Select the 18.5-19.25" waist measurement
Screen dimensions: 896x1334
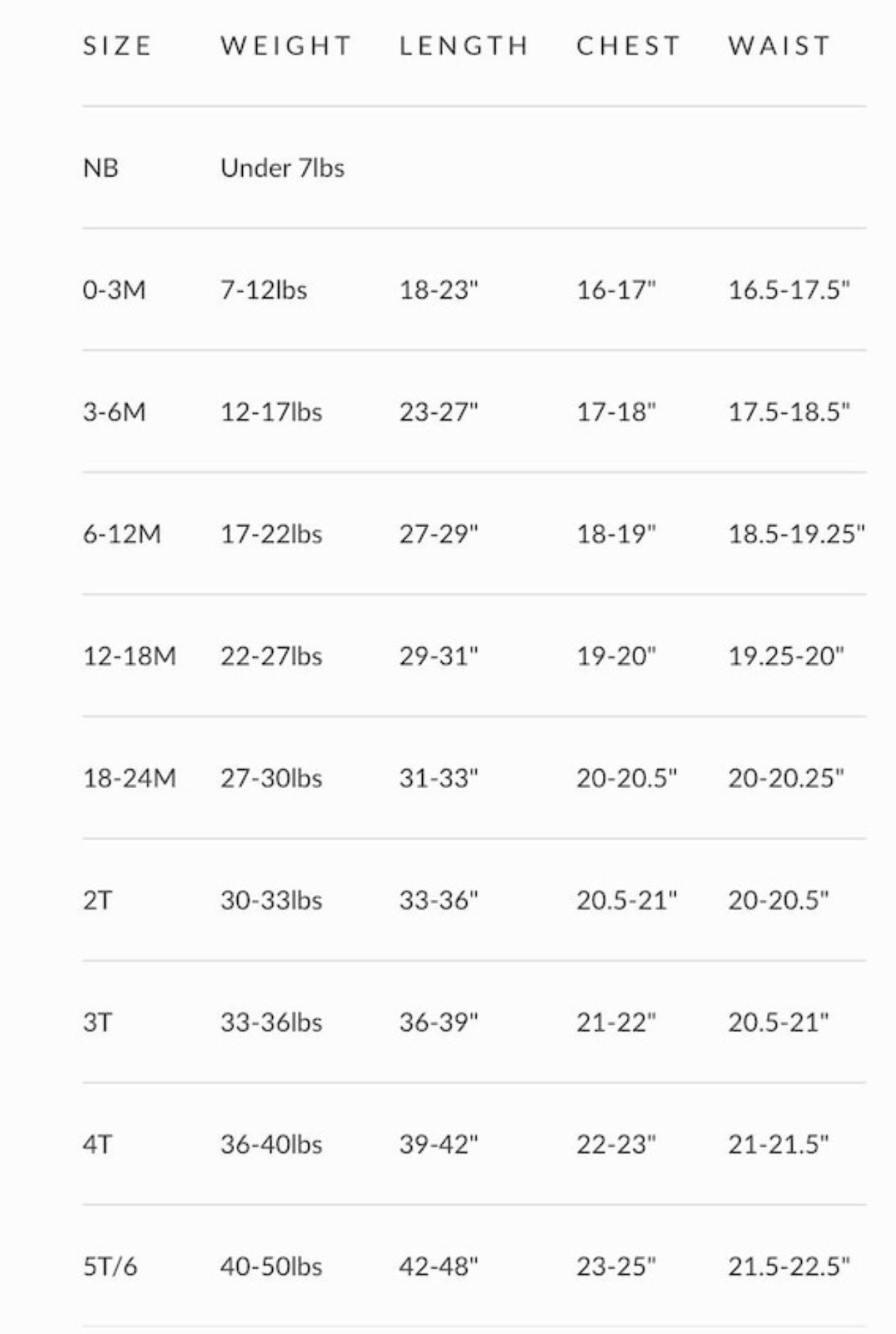(796, 534)
